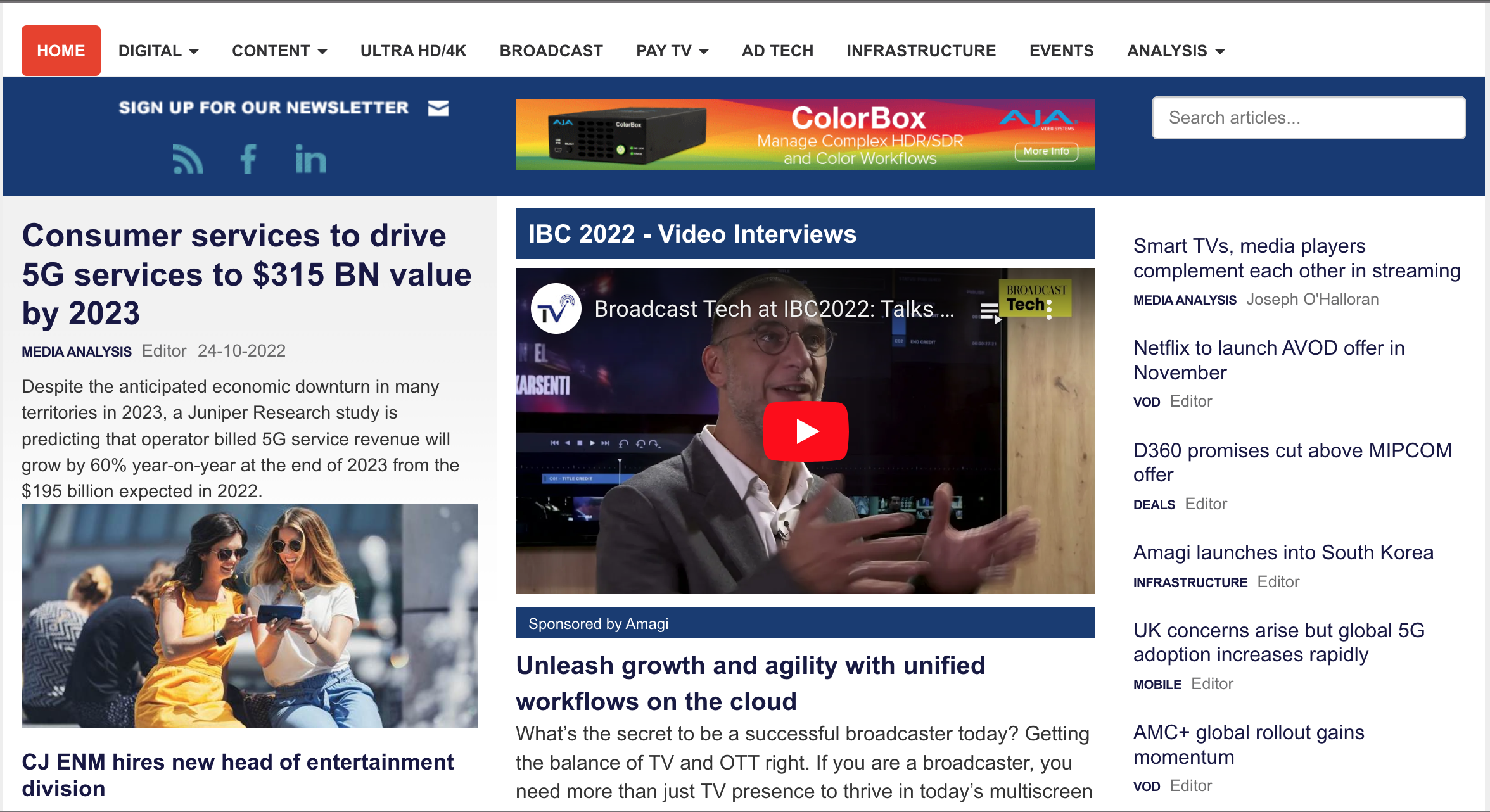The height and width of the screenshot is (812, 1490).
Task: Go to the Broadcast section
Action: coord(551,51)
